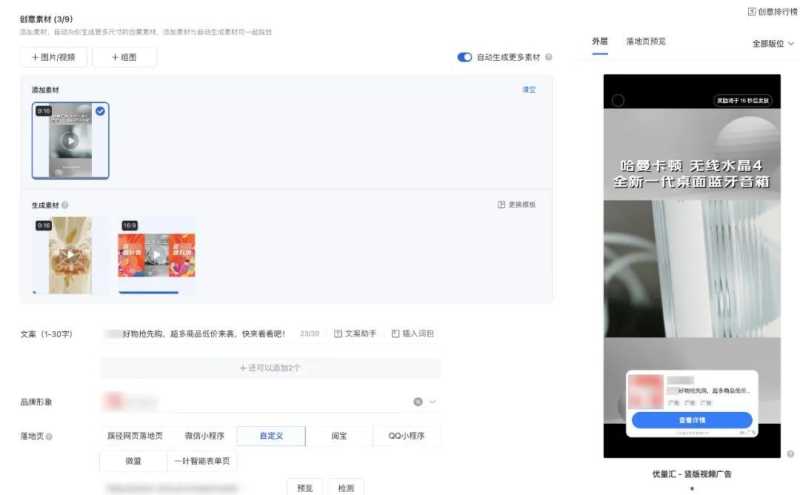Toggle the 自动生成更多素材 switch
800x495 pixels.
pos(464,57)
